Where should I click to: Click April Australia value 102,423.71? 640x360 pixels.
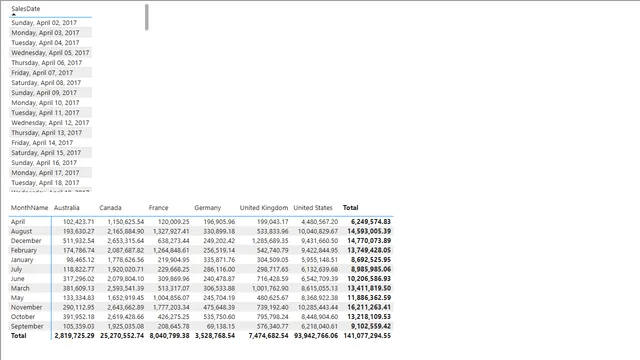(x=78, y=222)
